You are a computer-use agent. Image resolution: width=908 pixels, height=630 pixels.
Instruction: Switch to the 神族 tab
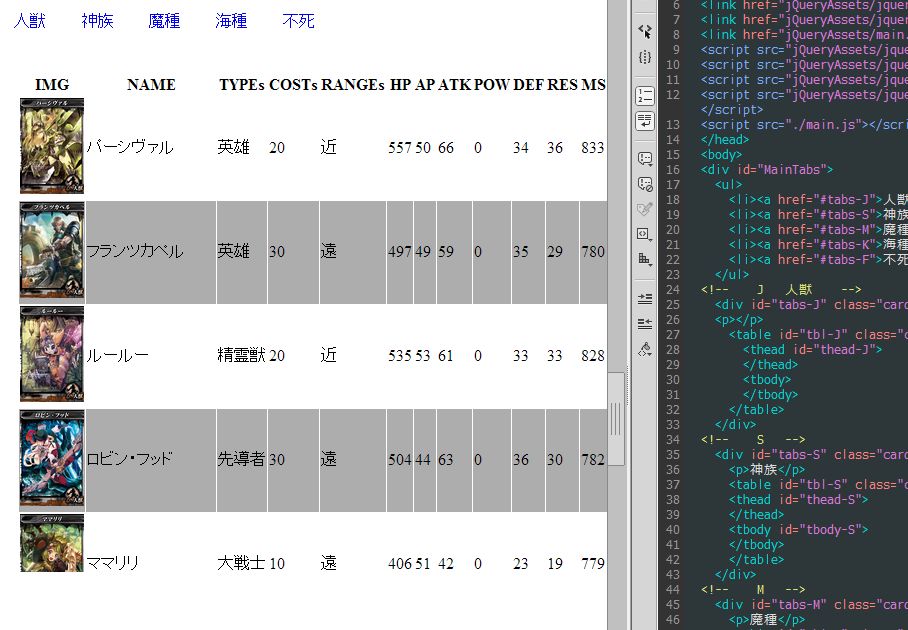(98, 21)
